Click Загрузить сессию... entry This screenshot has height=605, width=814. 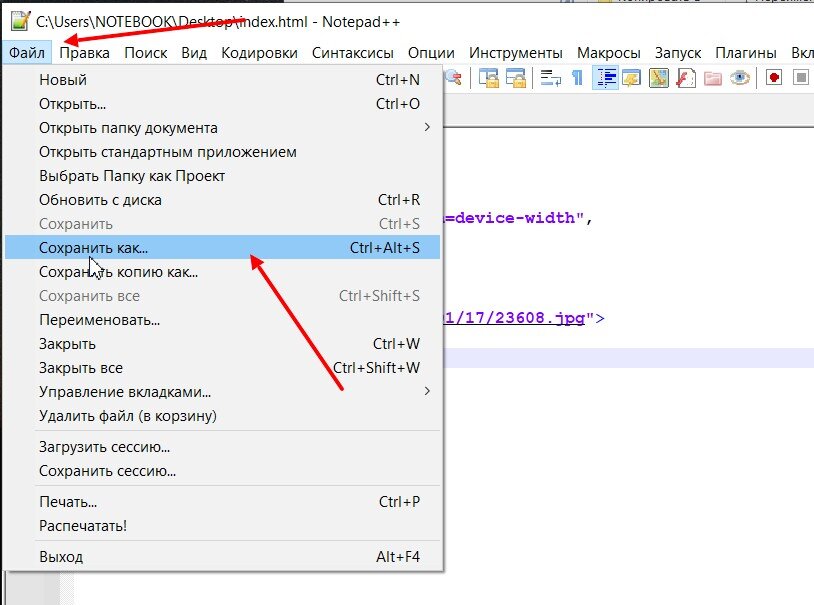click(x=222, y=447)
